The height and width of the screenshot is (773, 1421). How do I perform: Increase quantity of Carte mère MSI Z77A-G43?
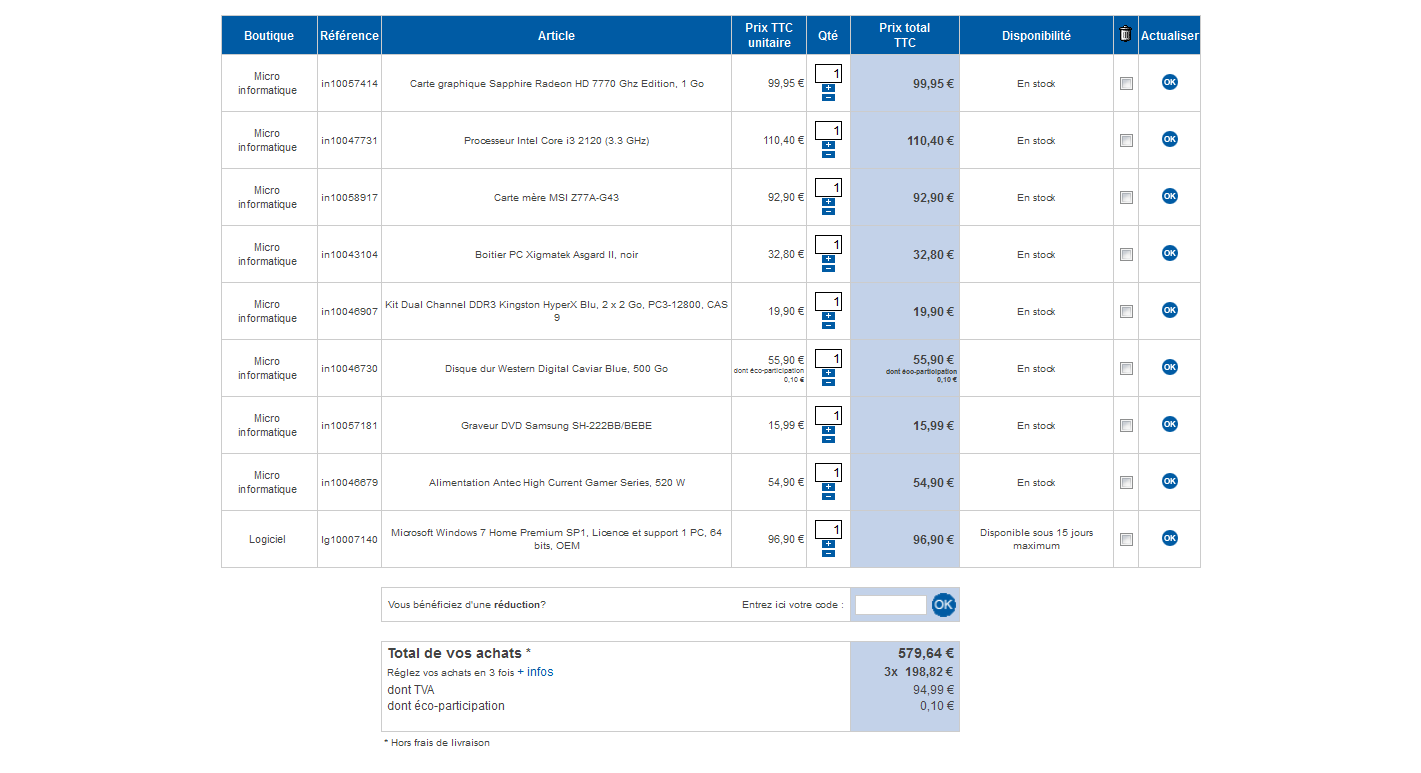tap(828, 202)
